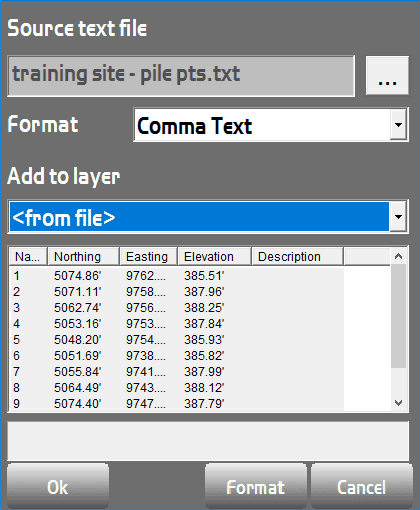Cancel the import dialog
The height and width of the screenshot is (510, 420).
(x=362, y=486)
